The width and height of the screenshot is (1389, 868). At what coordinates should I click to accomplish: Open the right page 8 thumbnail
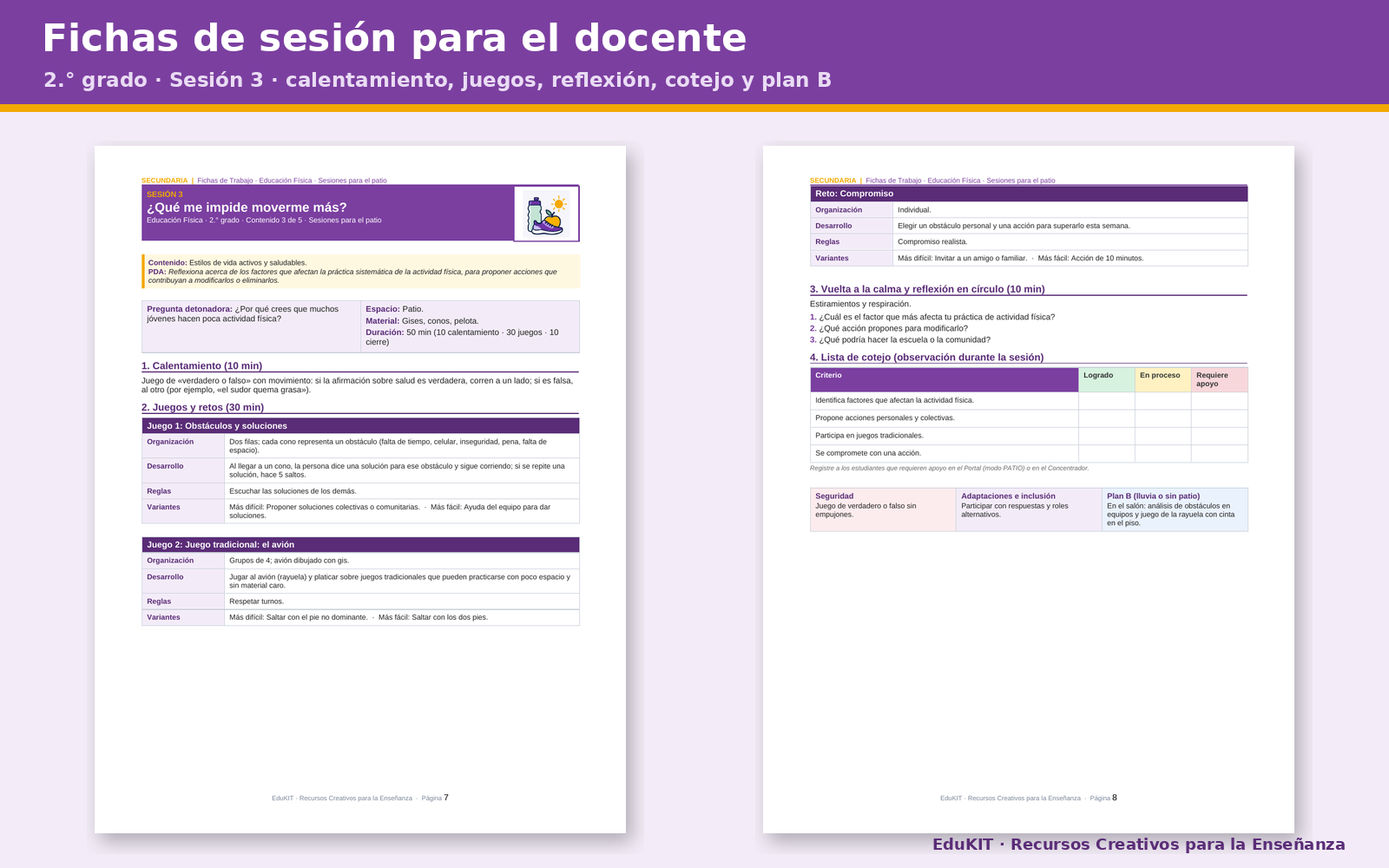point(1029,490)
